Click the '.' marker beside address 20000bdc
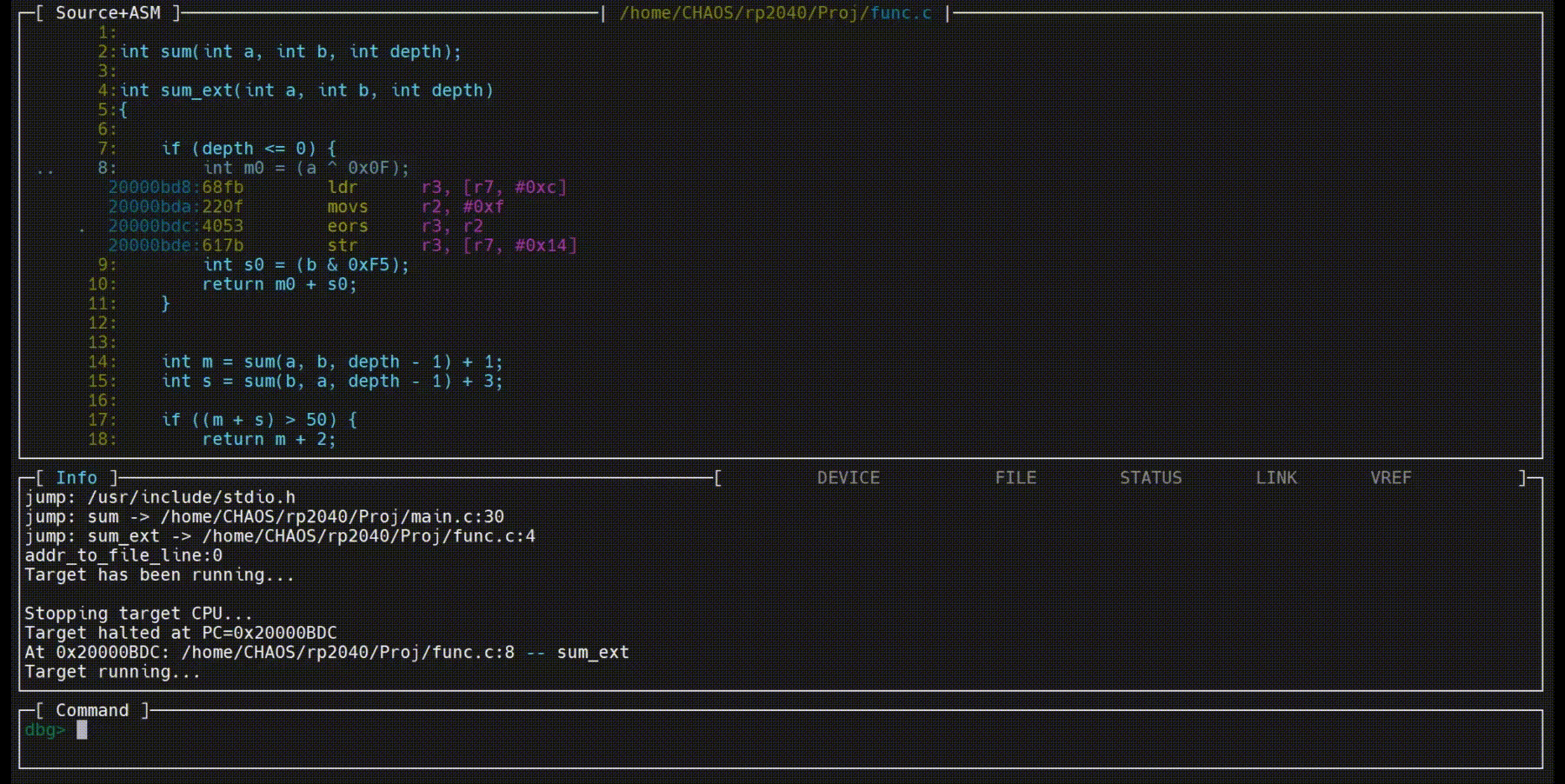The height and width of the screenshot is (784, 1565). [x=82, y=227]
